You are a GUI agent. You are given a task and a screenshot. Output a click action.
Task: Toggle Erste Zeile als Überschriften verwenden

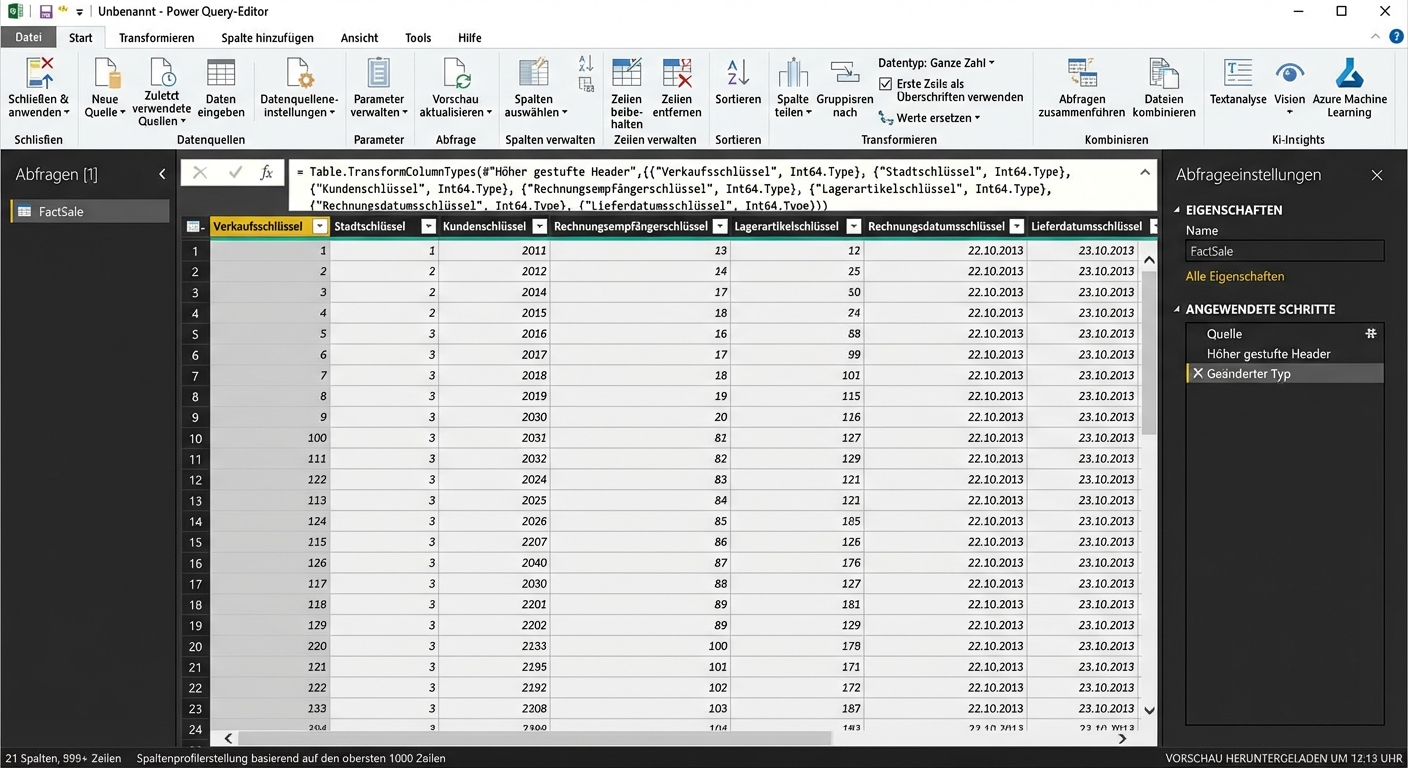(886, 83)
